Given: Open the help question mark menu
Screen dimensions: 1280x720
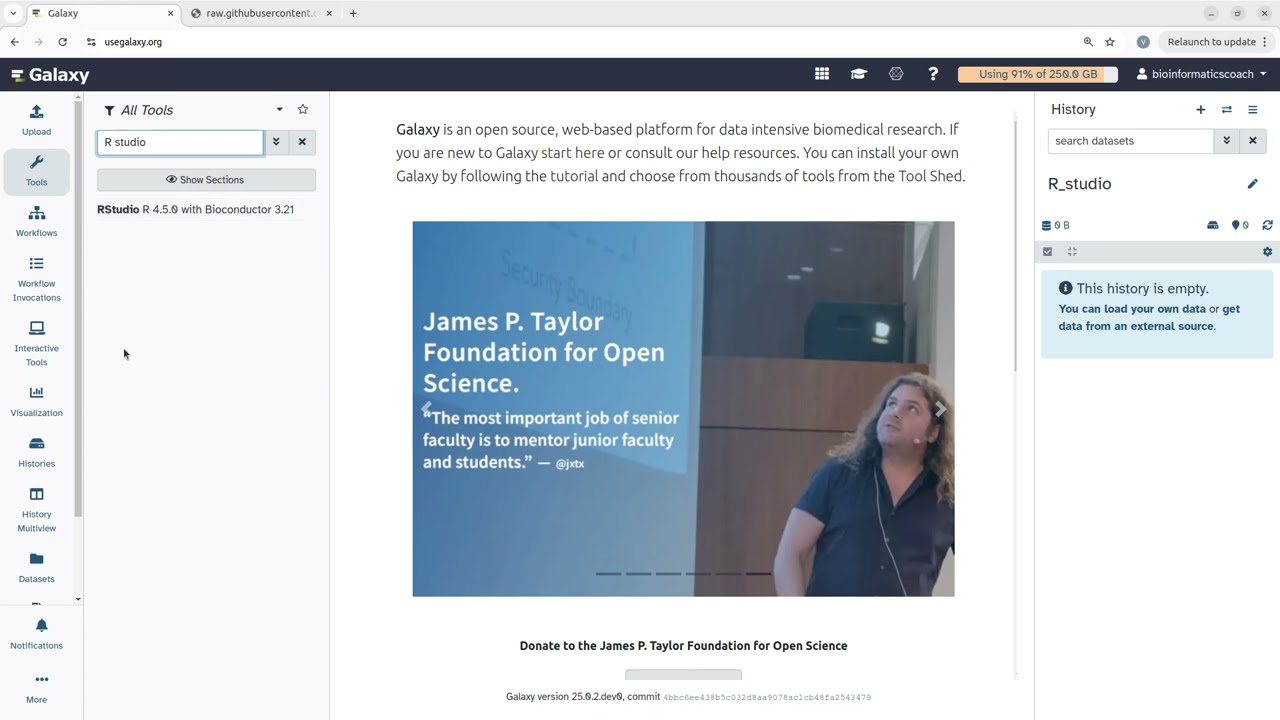Looking at the screenshot, I should pos(933,74).
